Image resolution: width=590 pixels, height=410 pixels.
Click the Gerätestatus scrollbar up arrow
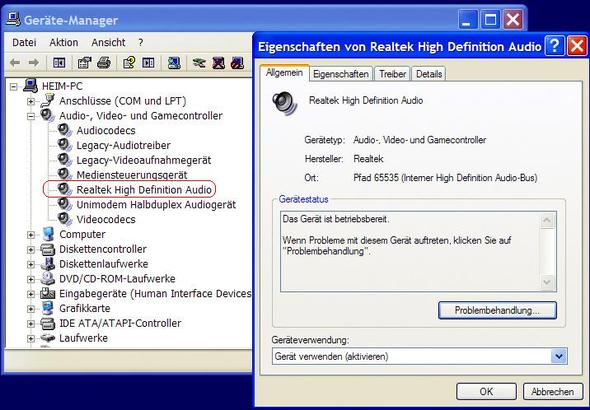[547, 220]
